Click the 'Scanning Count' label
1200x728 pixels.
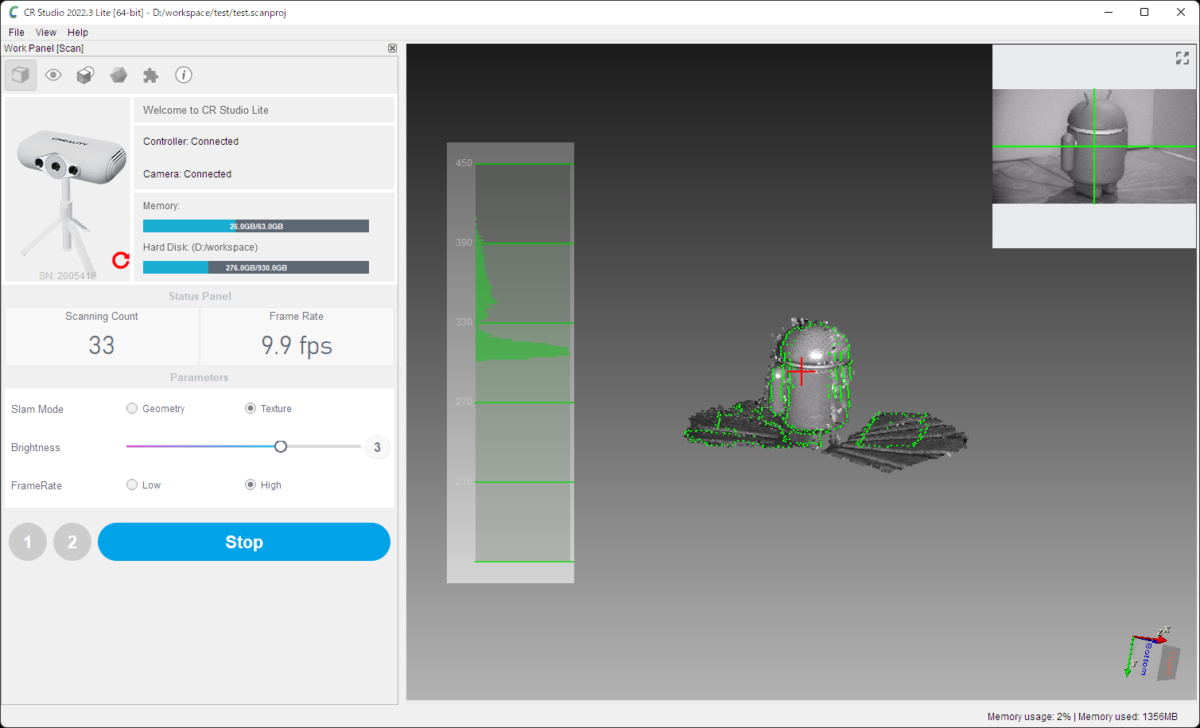point(102,316)
